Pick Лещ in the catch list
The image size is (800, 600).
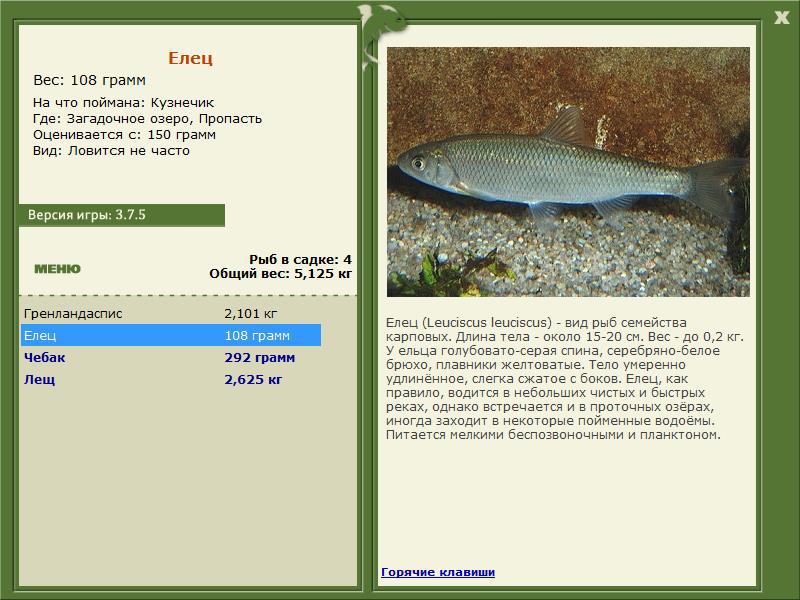[x=171, y=379]
